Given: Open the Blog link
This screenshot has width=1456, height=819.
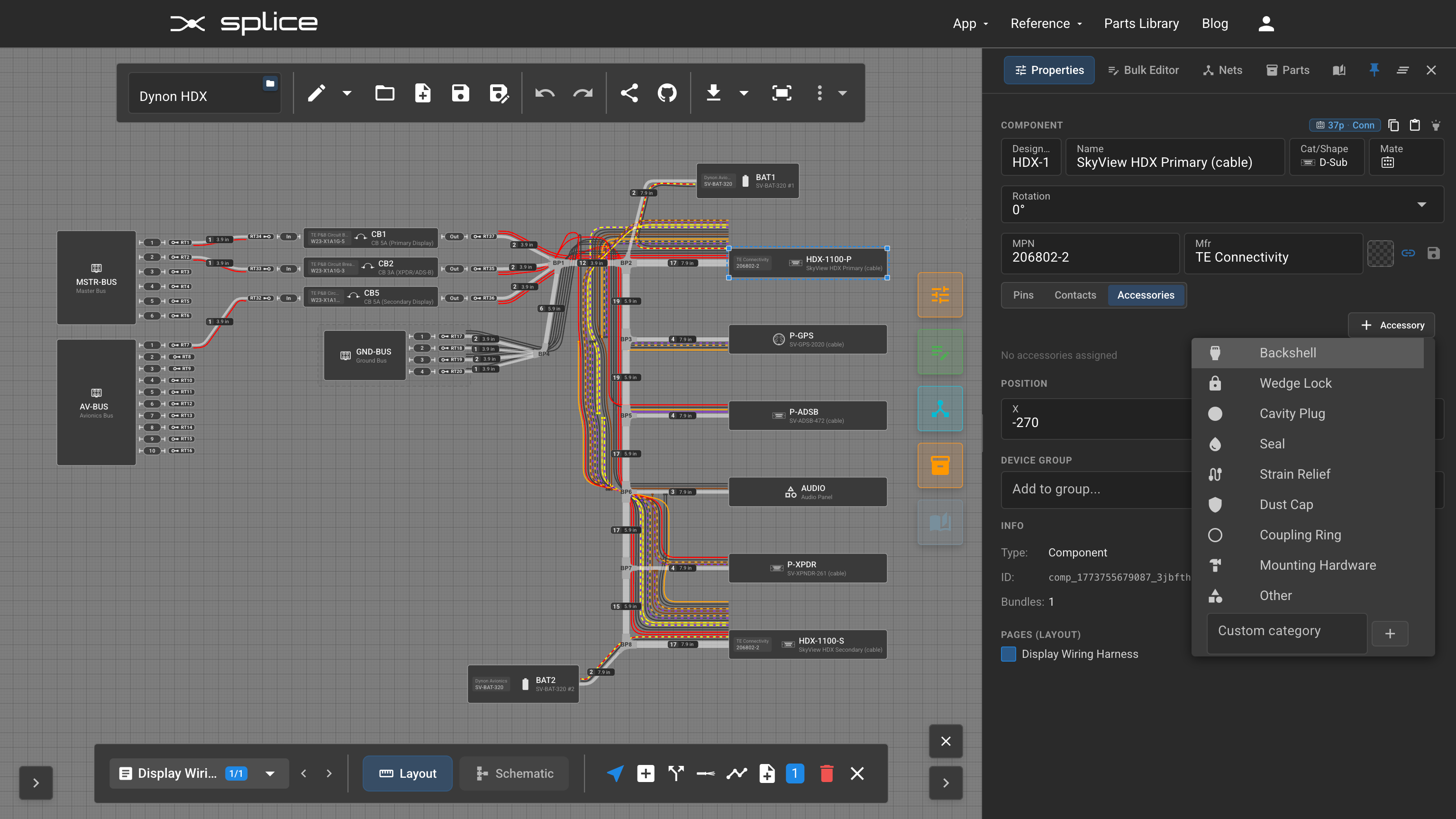Looking at the screenshot, I should (1215, 24).
